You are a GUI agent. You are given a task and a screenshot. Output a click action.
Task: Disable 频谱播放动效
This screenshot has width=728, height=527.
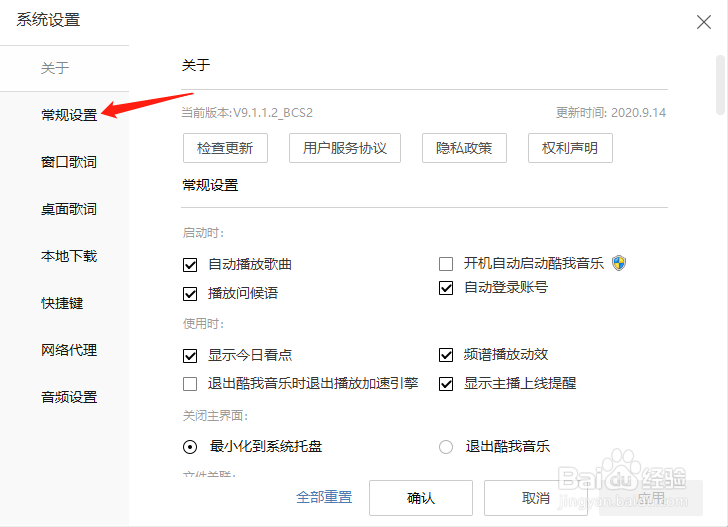pos(446,355)
